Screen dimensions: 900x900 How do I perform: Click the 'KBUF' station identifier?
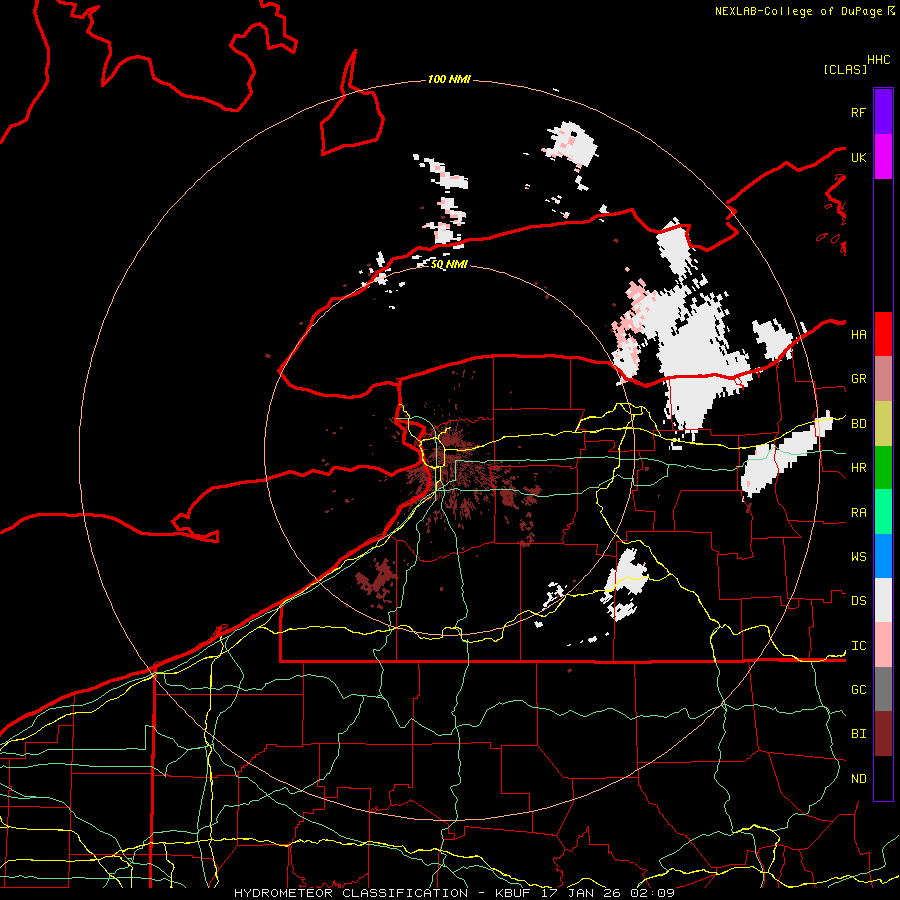(x=511, y=893)
